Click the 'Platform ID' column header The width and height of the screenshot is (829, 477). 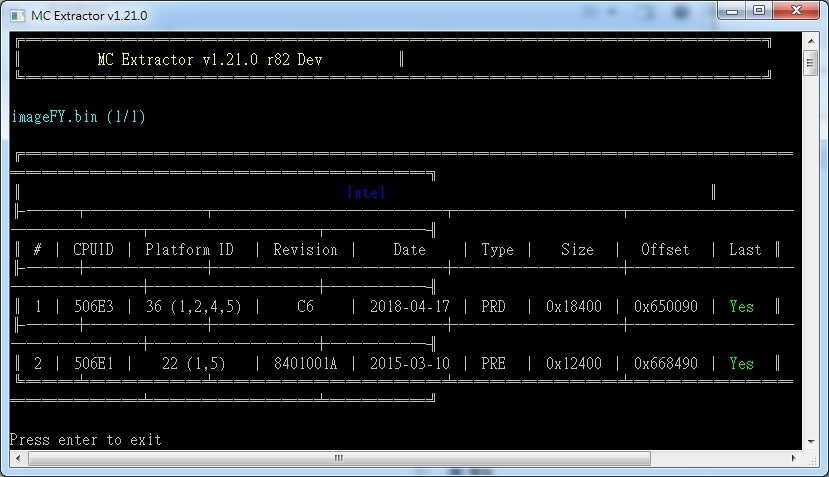[189, 249]
